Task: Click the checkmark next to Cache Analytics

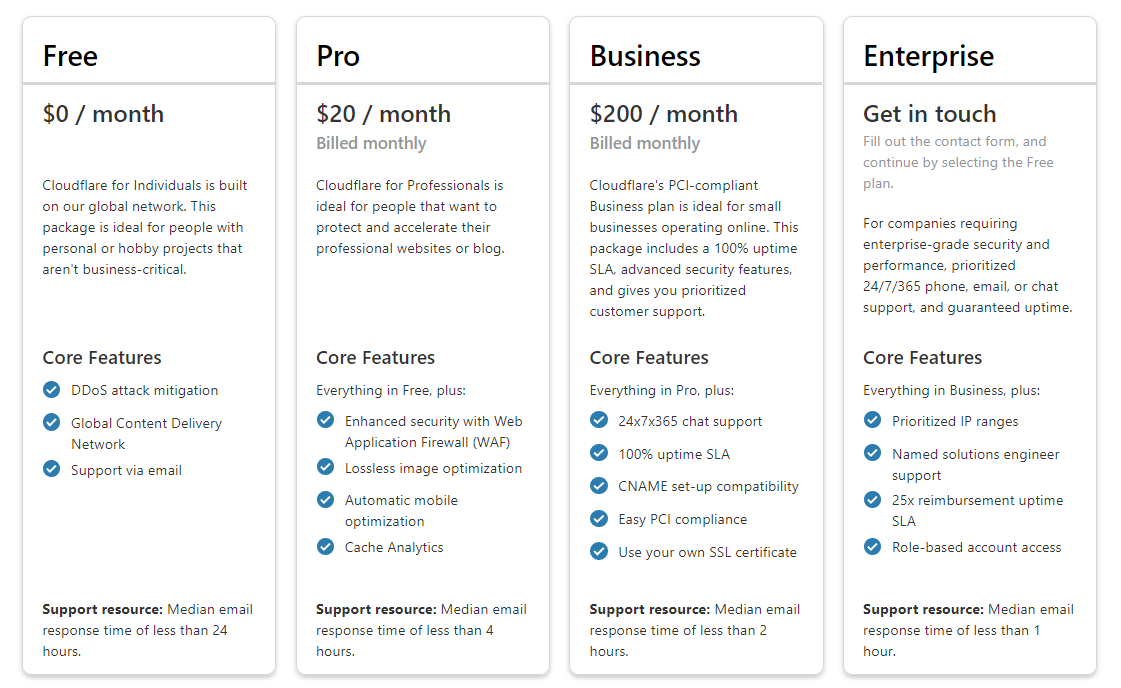Action: coord(325,546)
